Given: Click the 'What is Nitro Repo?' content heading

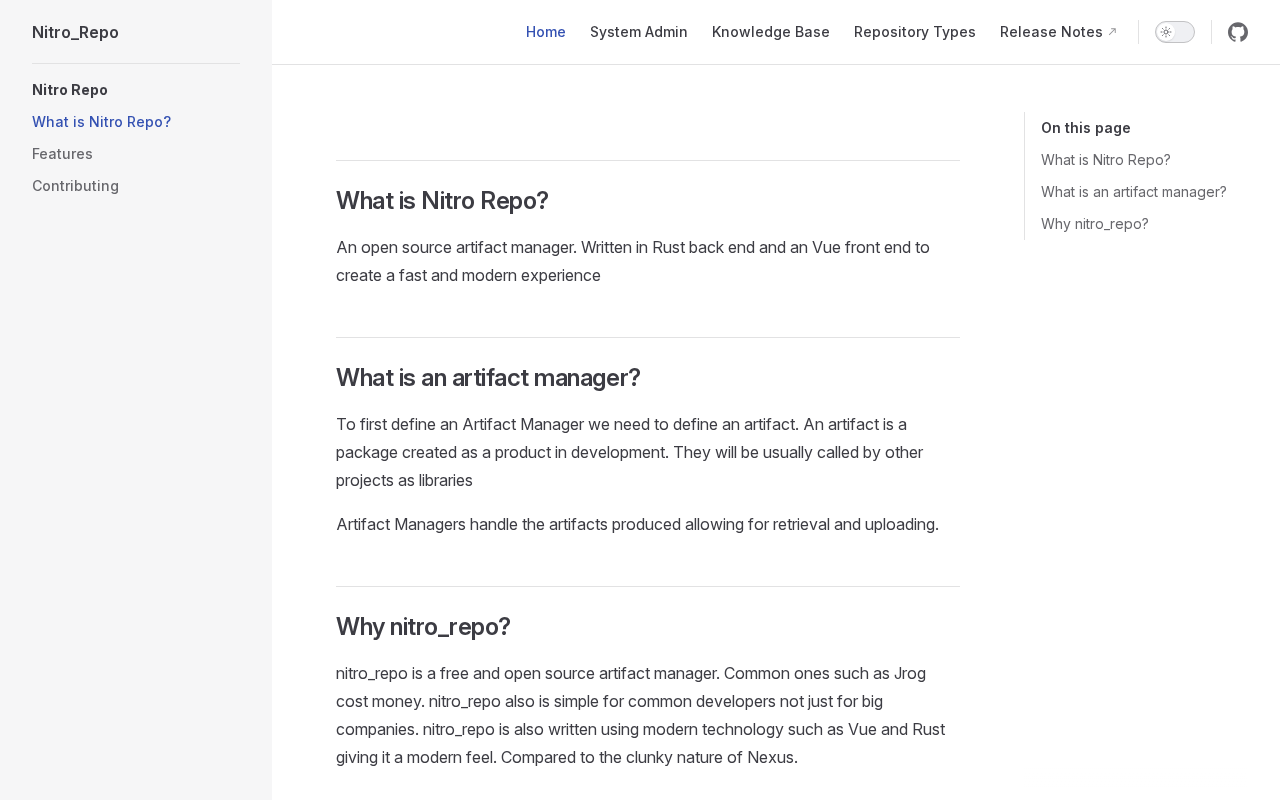Looking at the screenshot, I should [442, 201].
